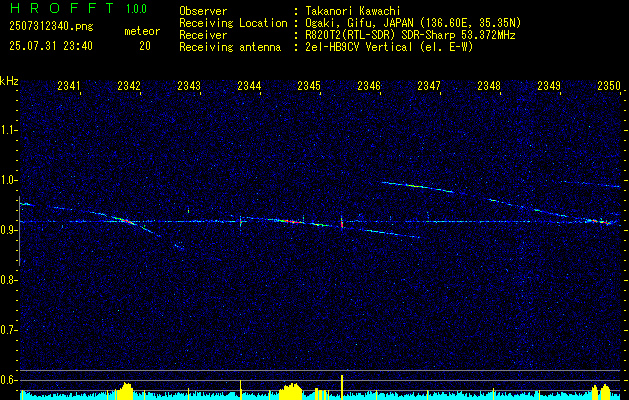Click the 0.8 kHz frequency label
Image resolution: width=629 pixels, height=400 pixels.
[9, 280]
